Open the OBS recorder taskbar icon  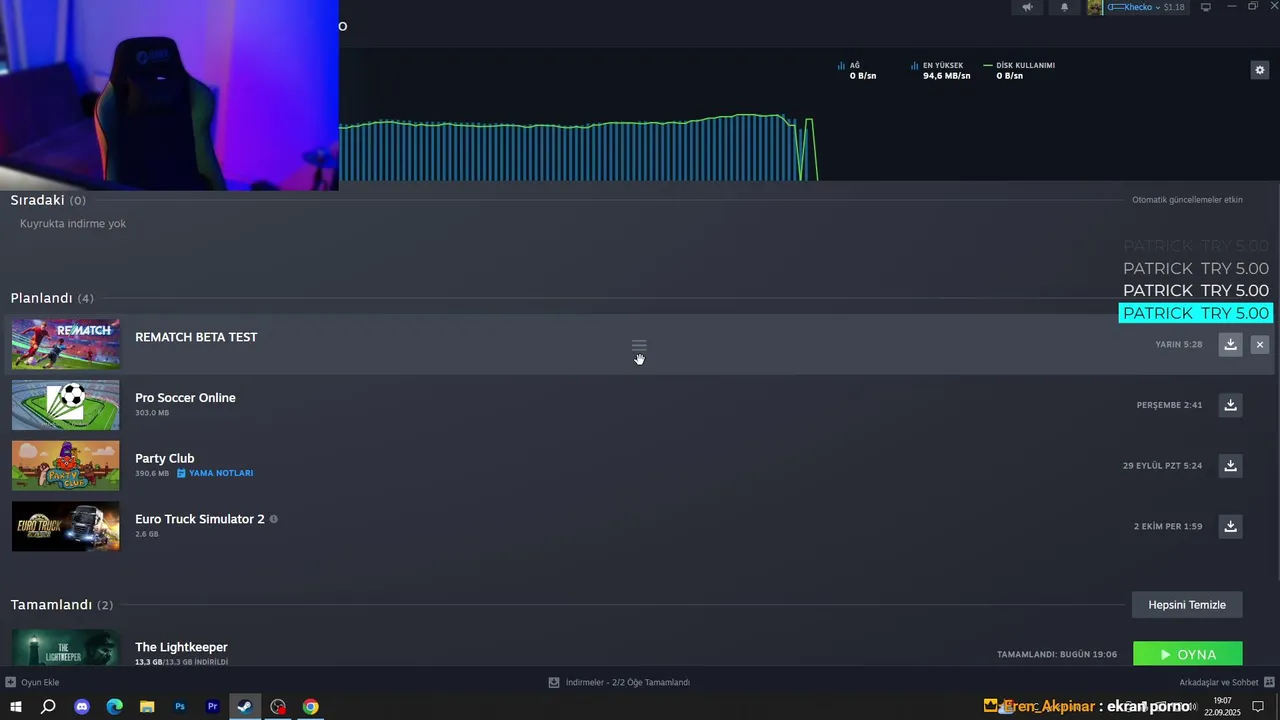(278, 706)
